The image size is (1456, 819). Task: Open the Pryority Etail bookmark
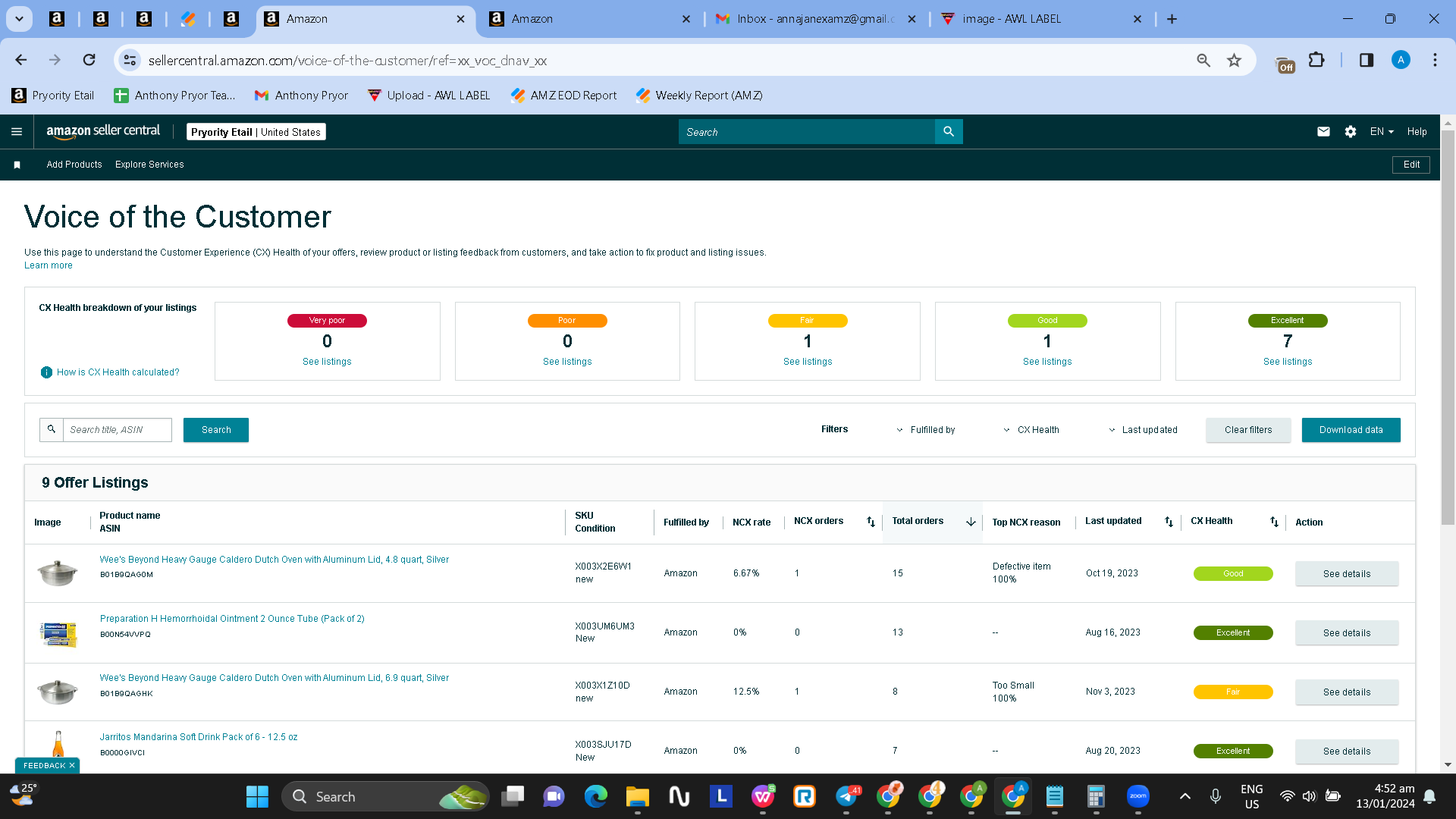tap(53, 96)
